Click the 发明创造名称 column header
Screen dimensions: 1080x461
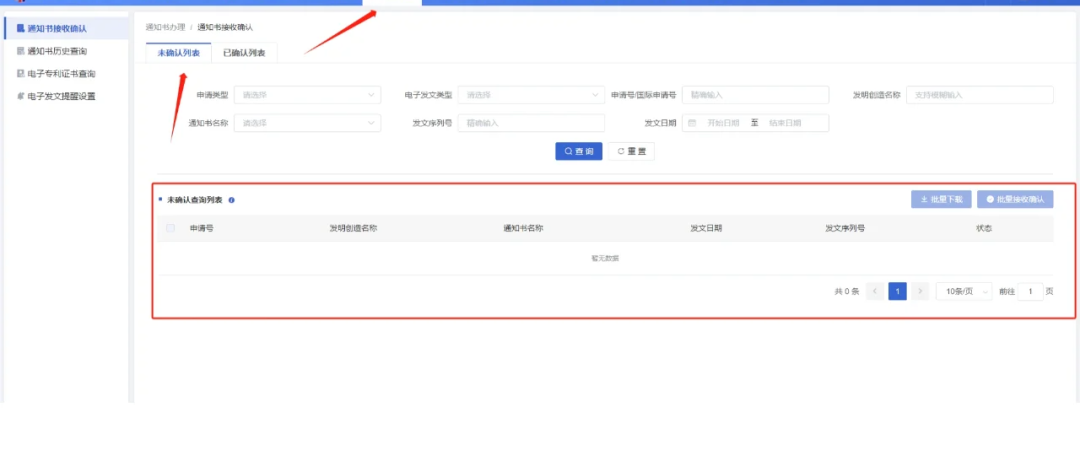353,228
